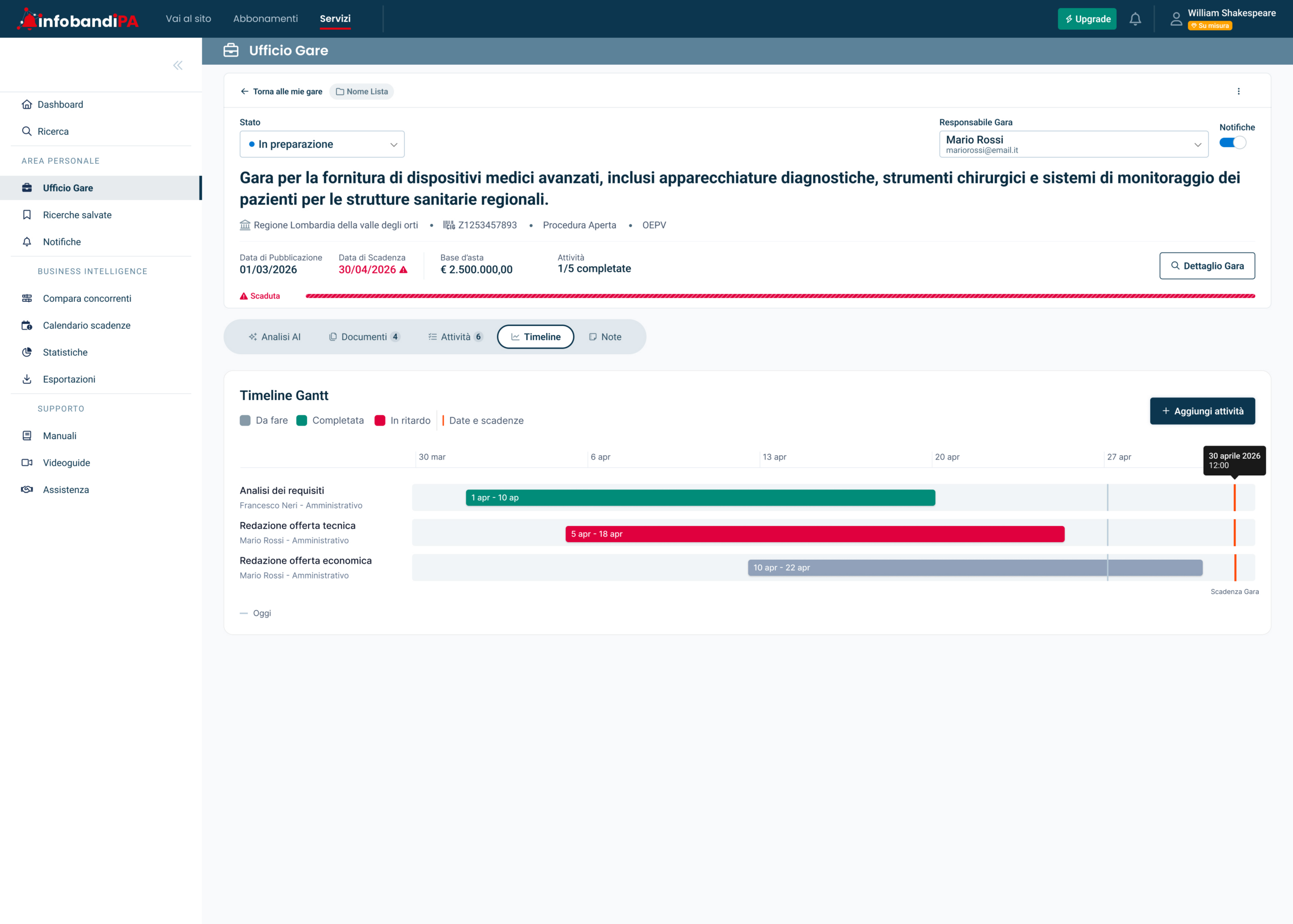The width and height of the screenshot is (1293, 924).
Task: Click the Nome Lista folder chip
Action: pyautogui.click(x=362, y=91)
